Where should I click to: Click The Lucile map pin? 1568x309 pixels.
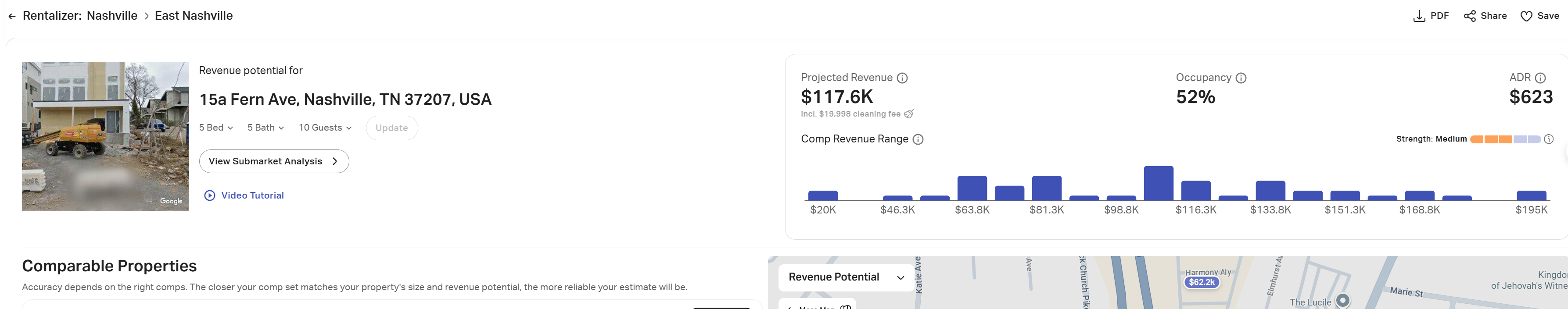[x=1343, y=300]
